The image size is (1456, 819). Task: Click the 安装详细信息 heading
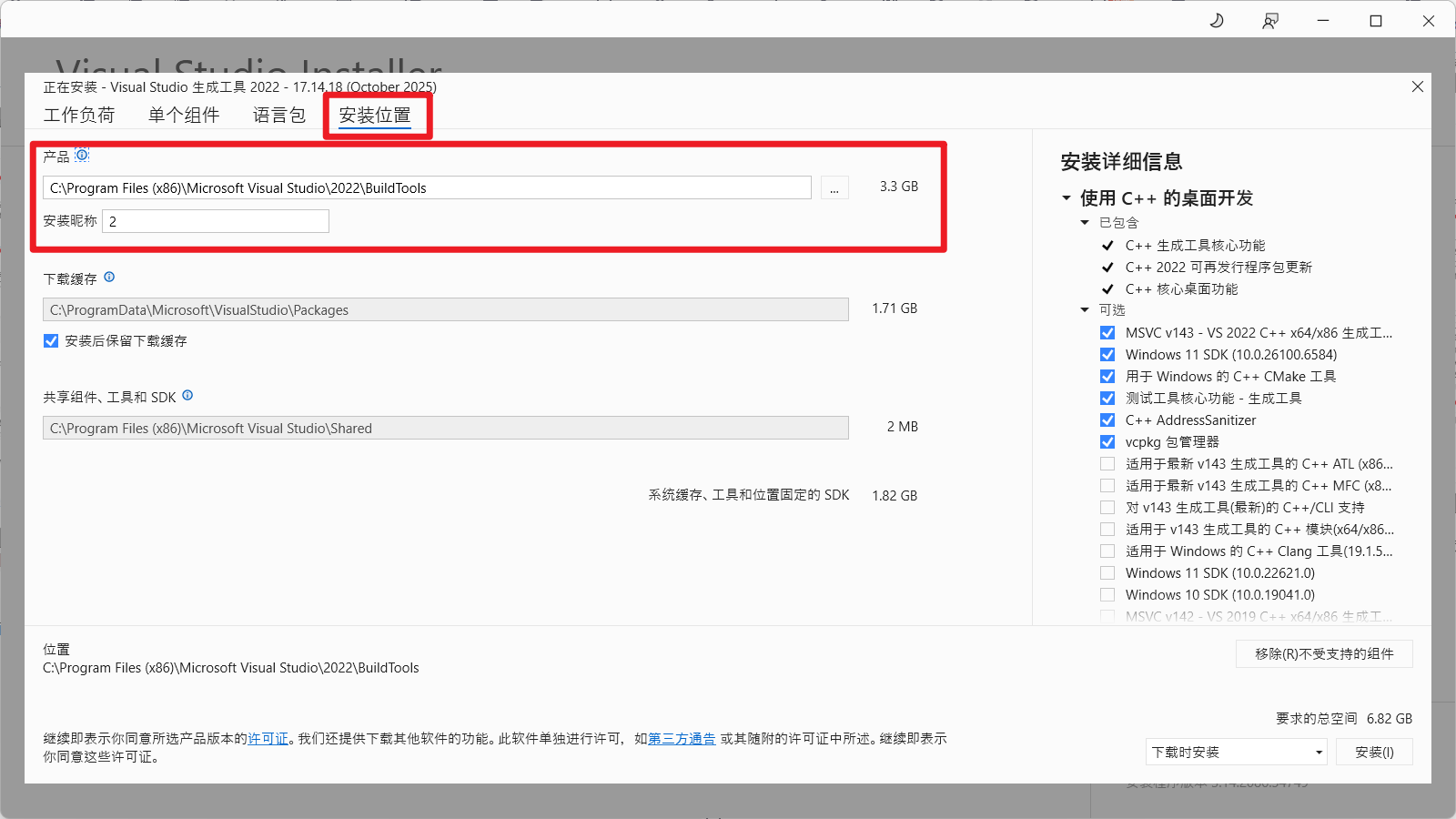[1121, 162]
